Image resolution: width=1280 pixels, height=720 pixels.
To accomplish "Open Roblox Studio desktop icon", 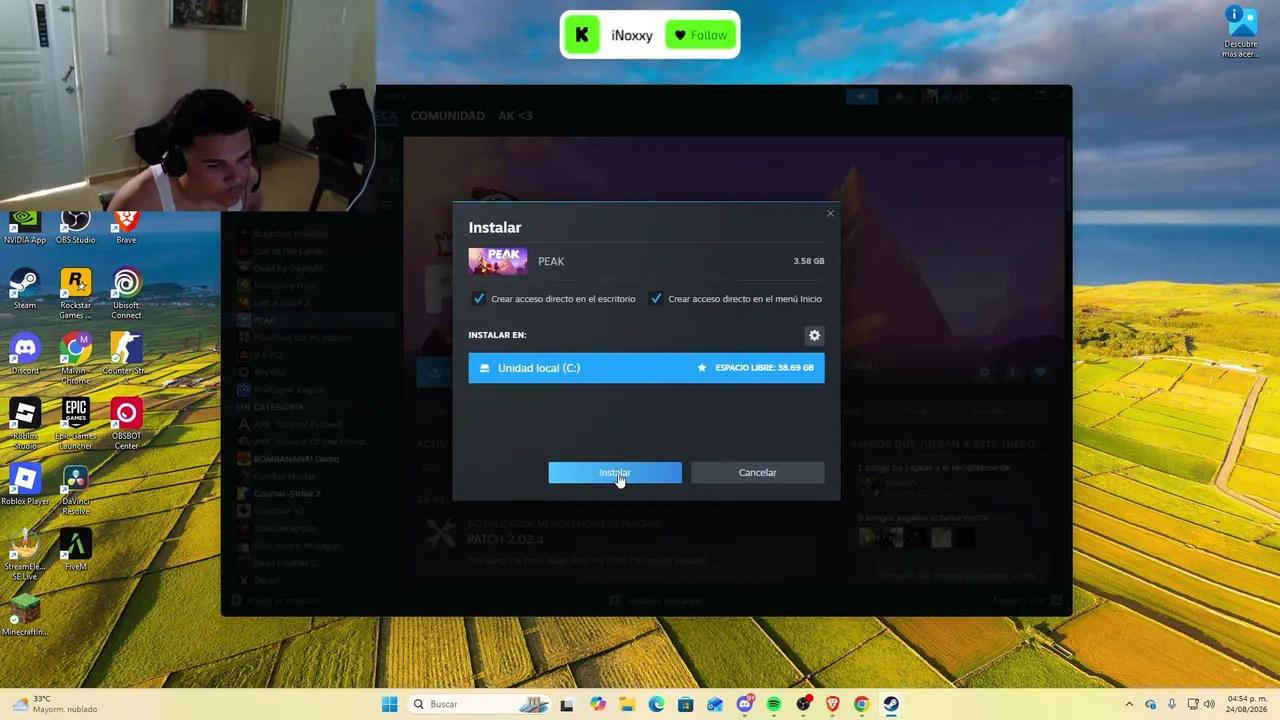I will point(25,425).
